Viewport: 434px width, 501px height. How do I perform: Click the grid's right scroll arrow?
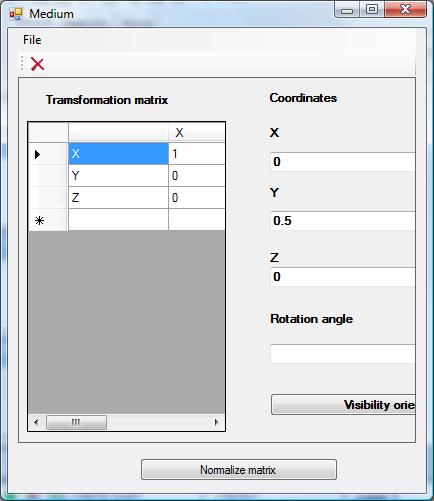coord(217,422)
